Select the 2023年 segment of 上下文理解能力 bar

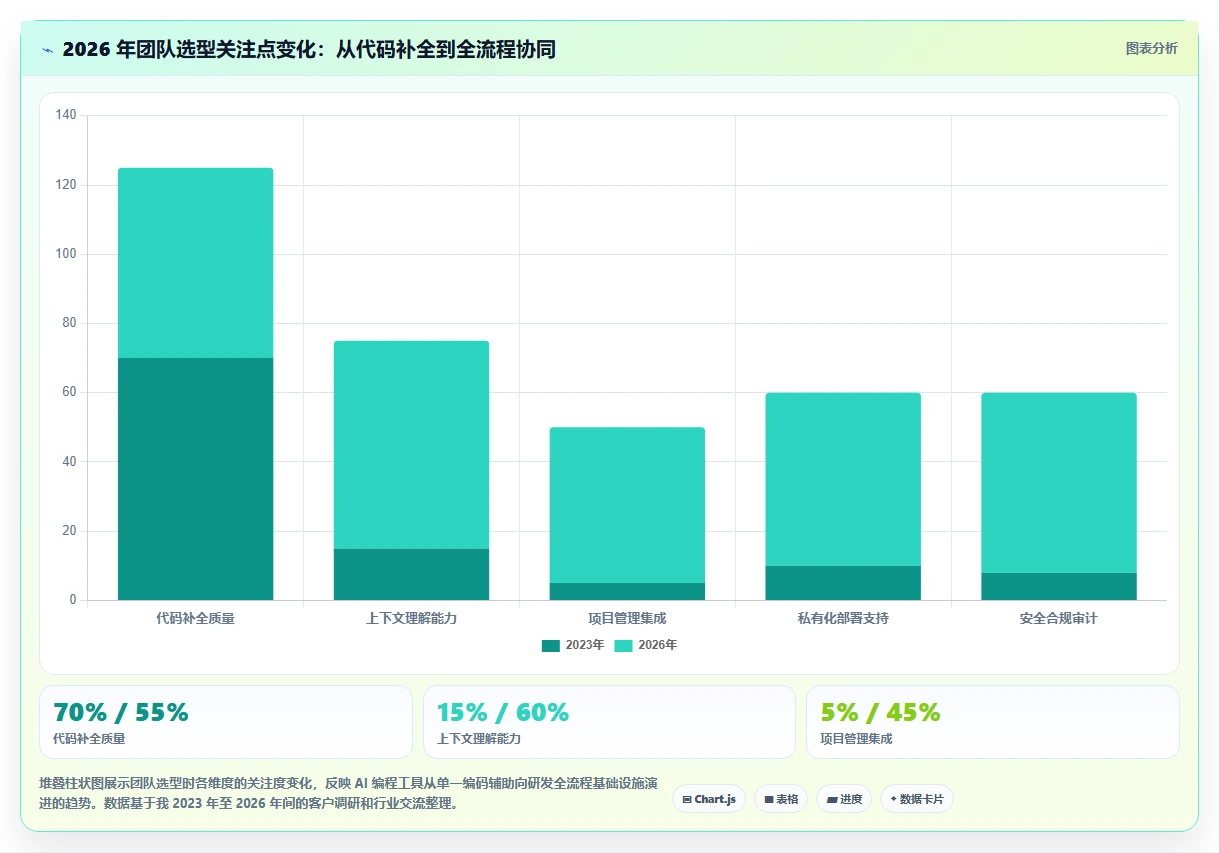coord(411,574)
